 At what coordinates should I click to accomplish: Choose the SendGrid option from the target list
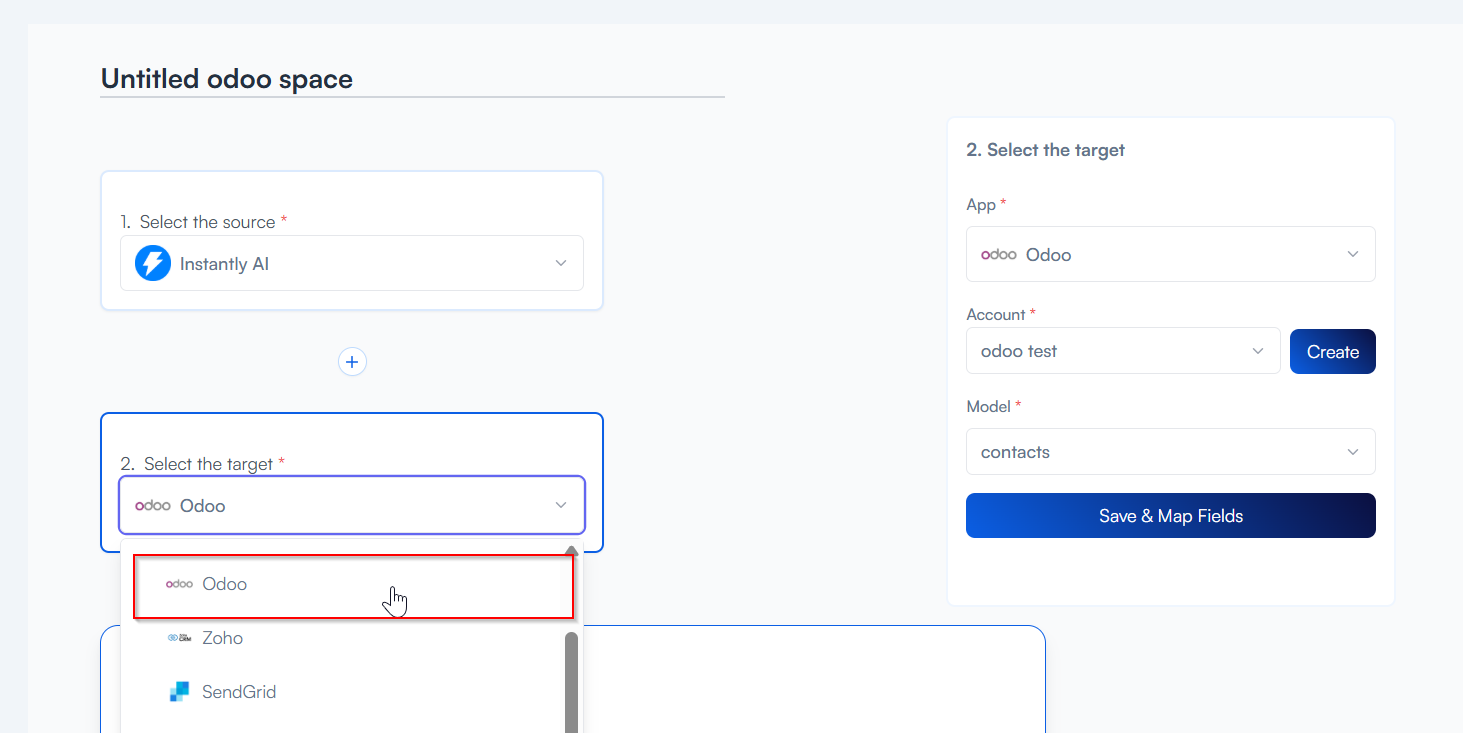point(239,692)
